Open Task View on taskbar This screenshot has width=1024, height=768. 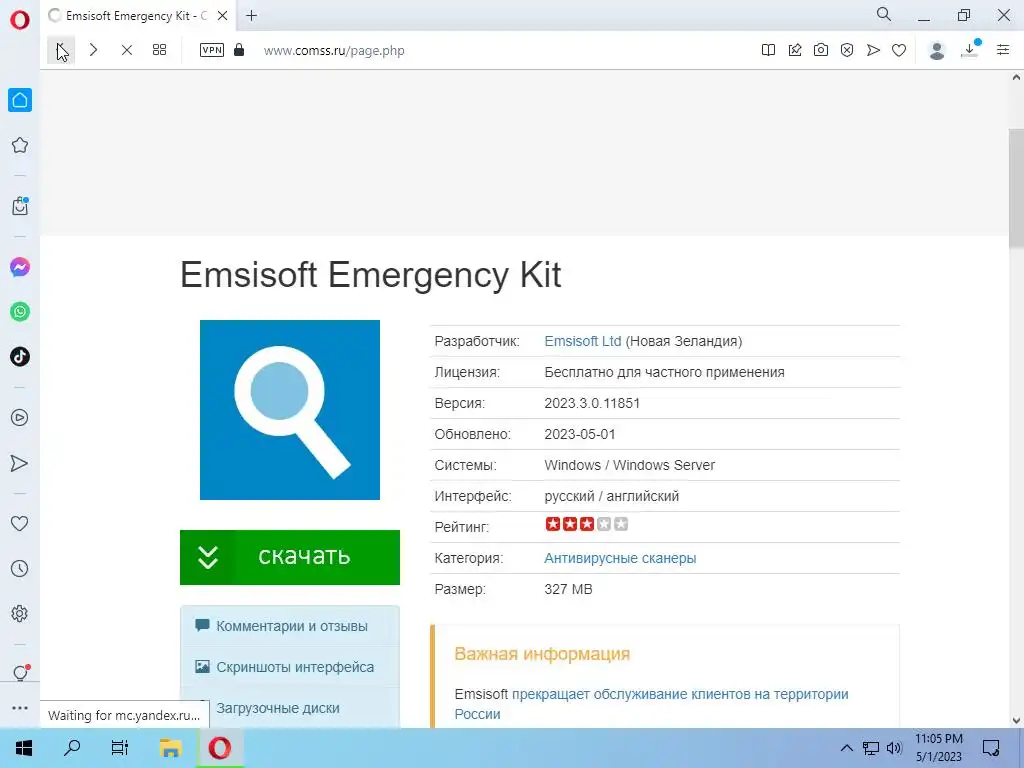click(x=120, y=748)
